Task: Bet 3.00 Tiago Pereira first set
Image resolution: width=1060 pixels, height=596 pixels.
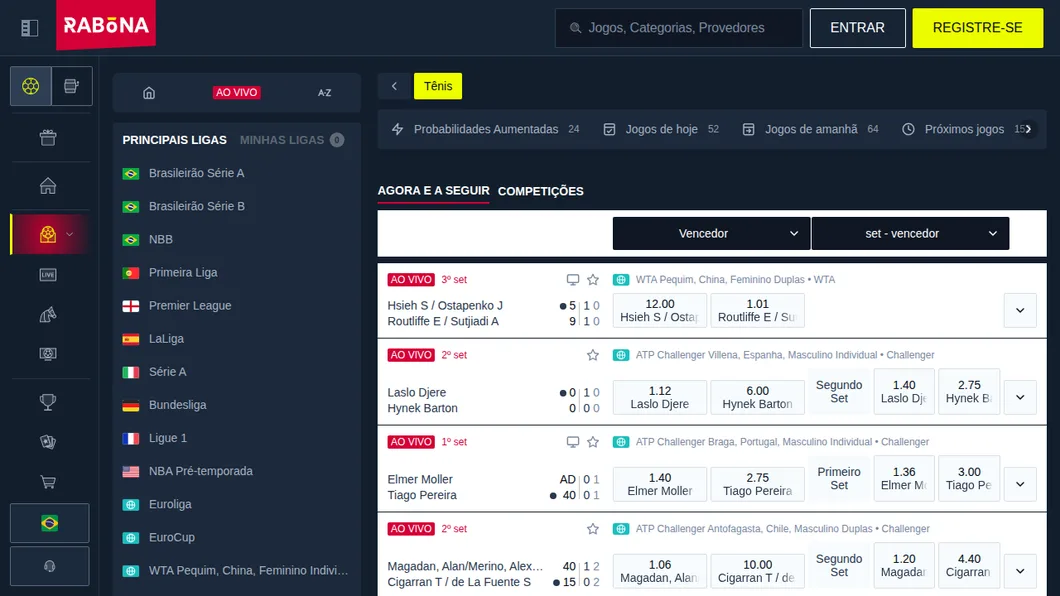Action: coord(969,478)
